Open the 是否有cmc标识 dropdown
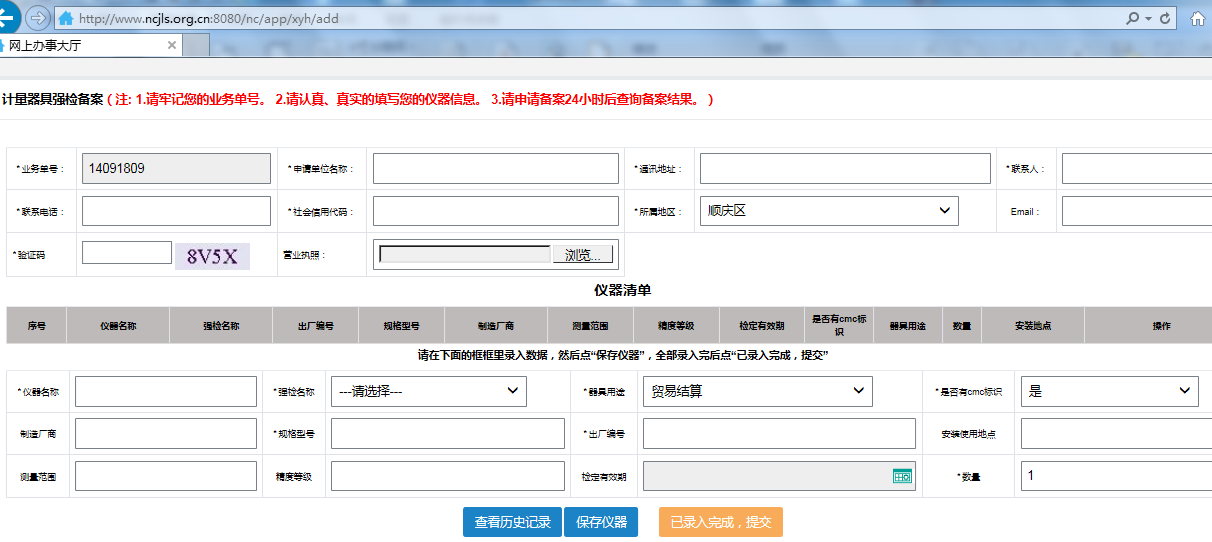The height and width of the screenshot is (542, 1212). tap(1110, 391)
